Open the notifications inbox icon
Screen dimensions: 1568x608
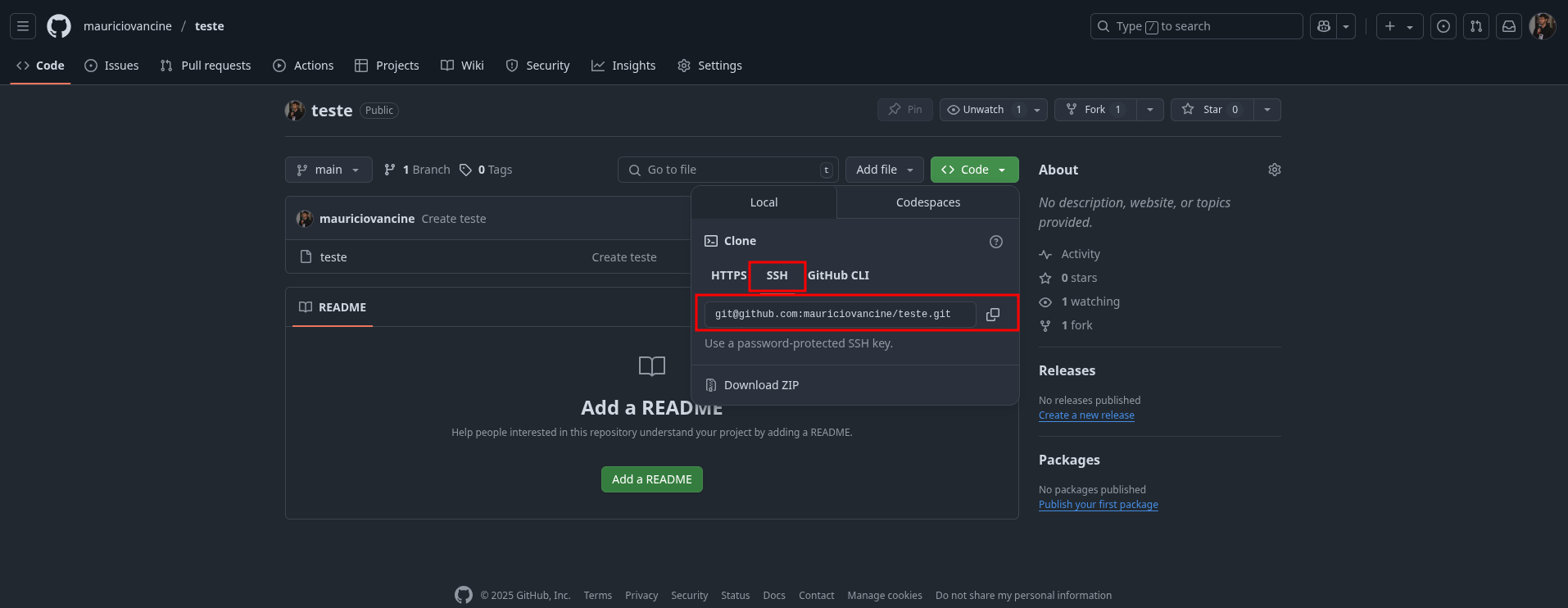point(1508,26)
